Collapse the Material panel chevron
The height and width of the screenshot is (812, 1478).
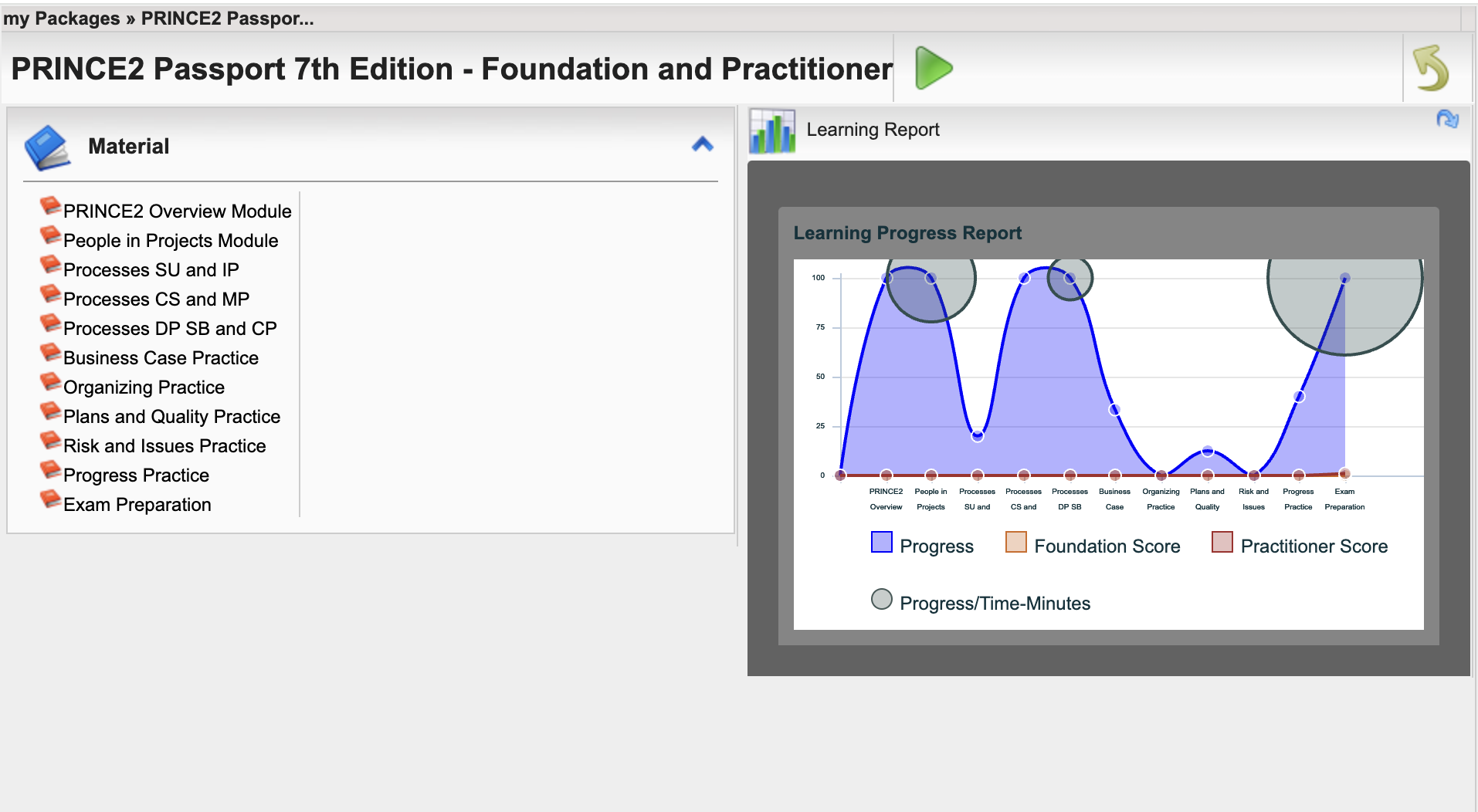point(702,144)
